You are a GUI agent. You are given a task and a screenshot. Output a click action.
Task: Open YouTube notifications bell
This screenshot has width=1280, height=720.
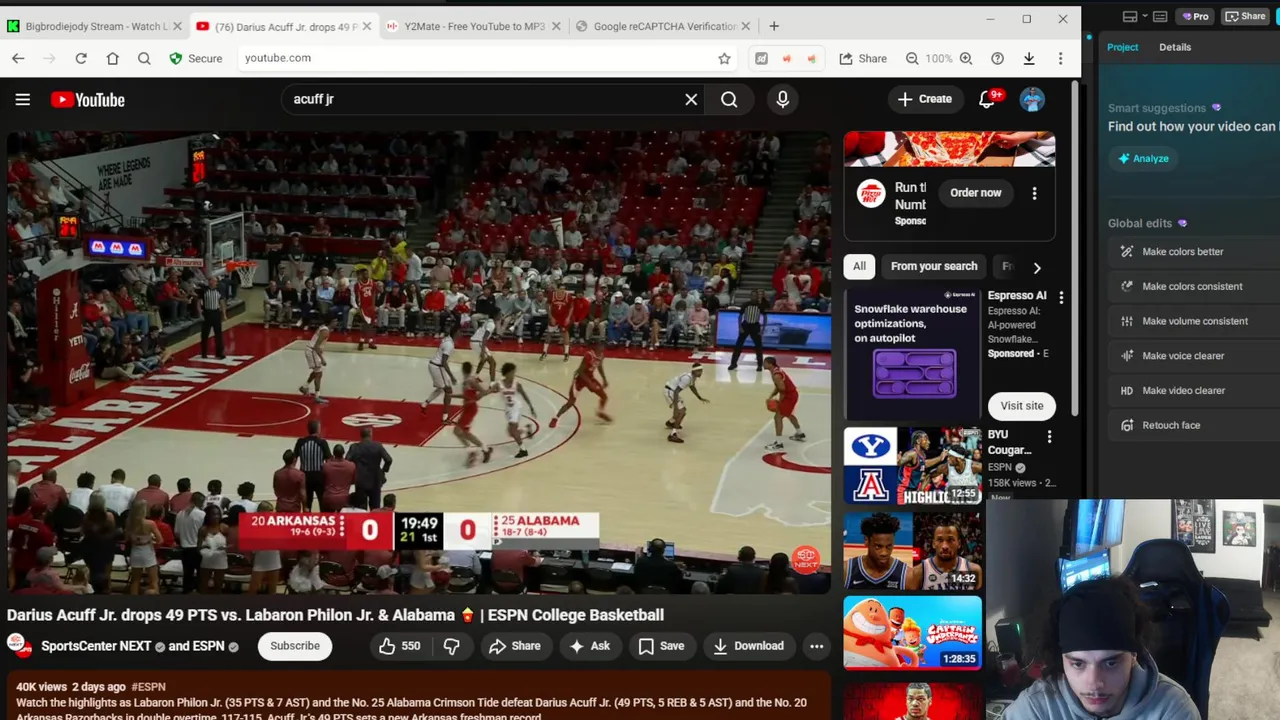coord(987,99)
